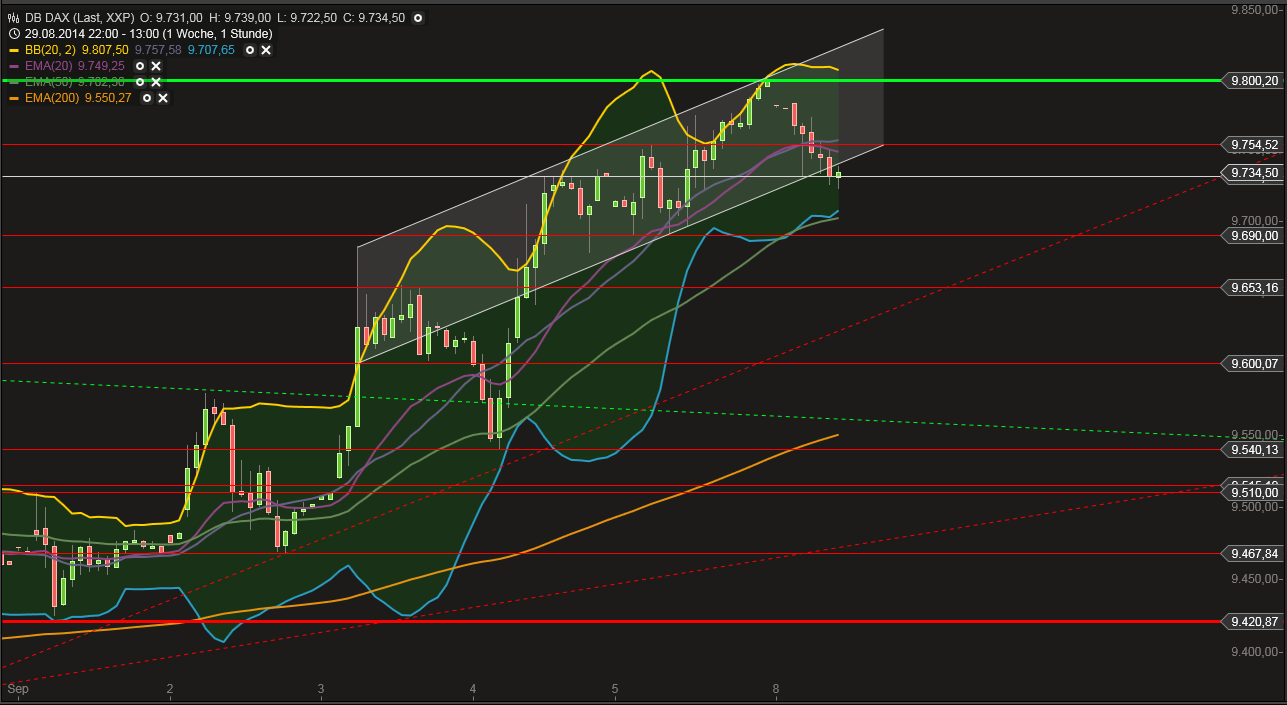Screen dimensions: 1287x705
Task: Click the orange EMA(200) color marker
Action: (14, 98)
